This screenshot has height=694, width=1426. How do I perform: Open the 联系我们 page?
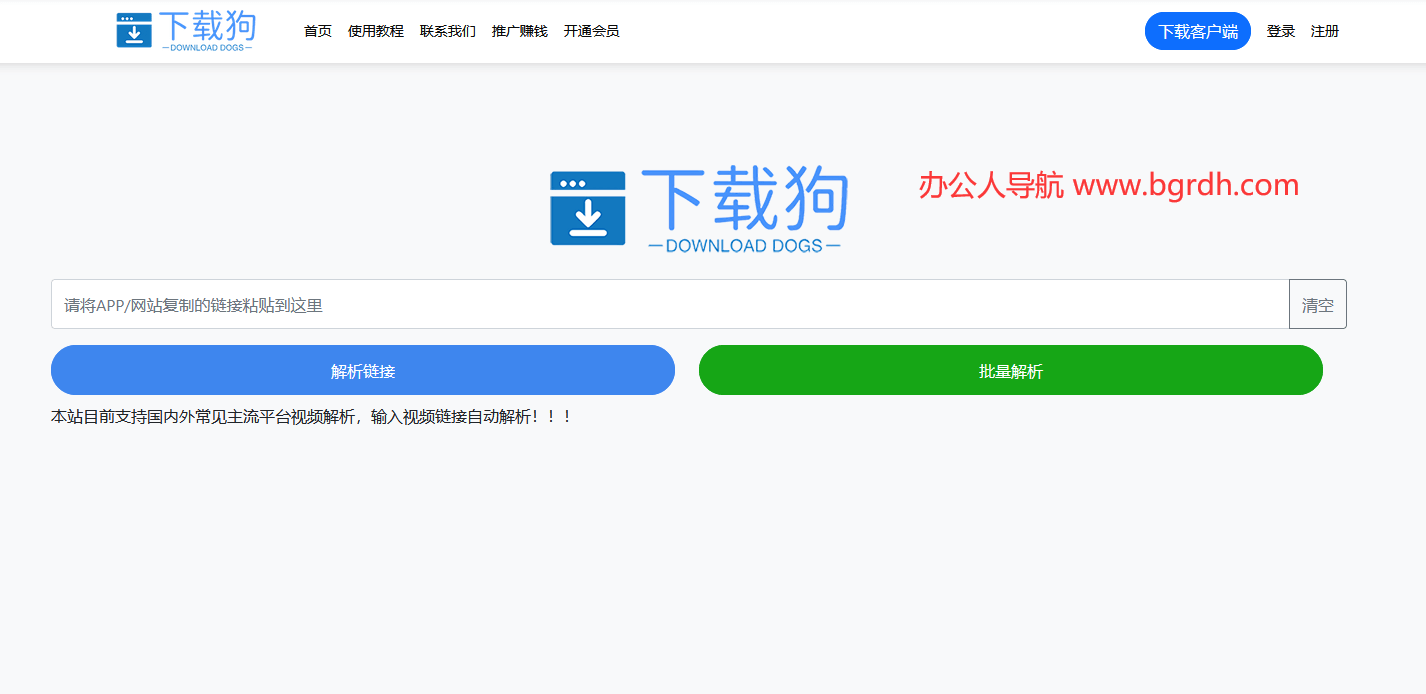pos(447,31)
